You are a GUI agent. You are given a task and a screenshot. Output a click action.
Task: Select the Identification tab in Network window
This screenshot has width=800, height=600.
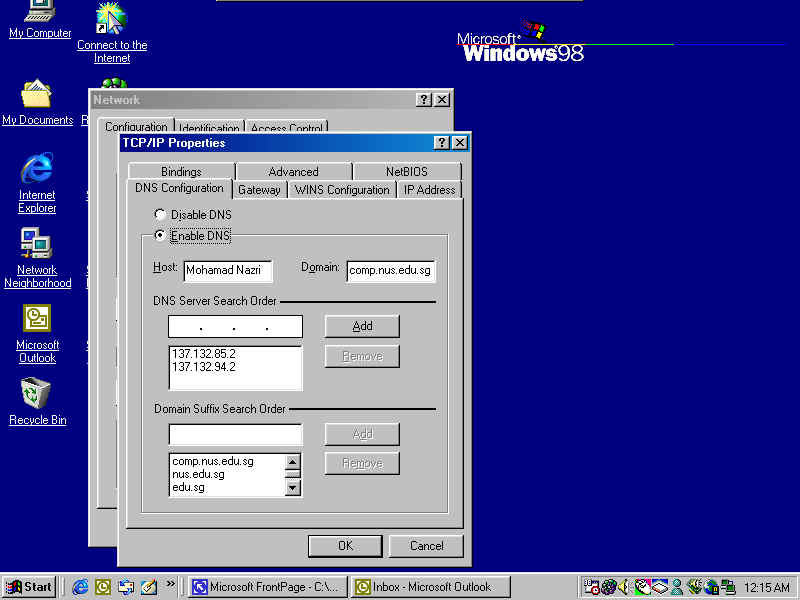click(209, 127)
